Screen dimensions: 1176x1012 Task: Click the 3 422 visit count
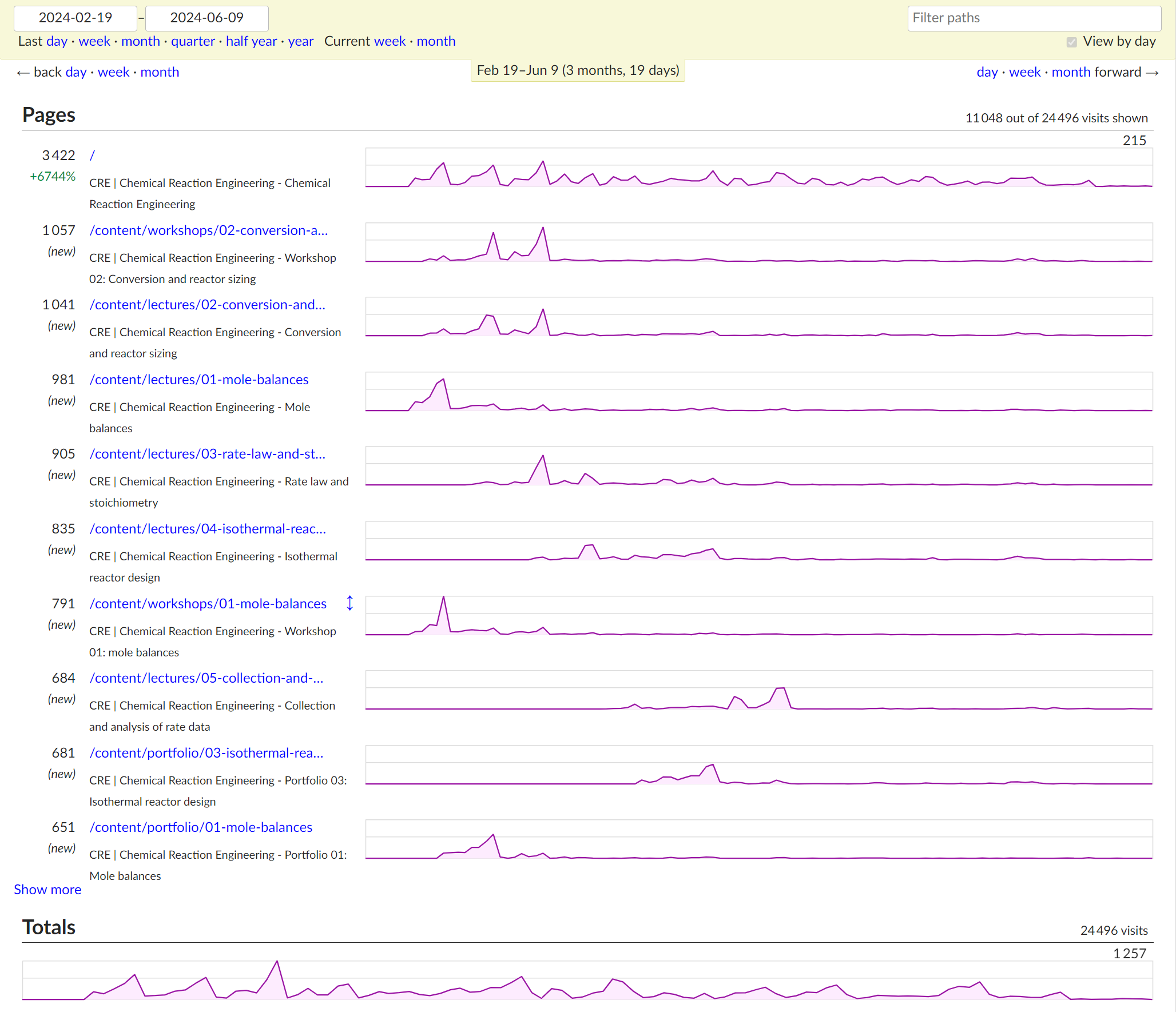[x=58, y=156]
